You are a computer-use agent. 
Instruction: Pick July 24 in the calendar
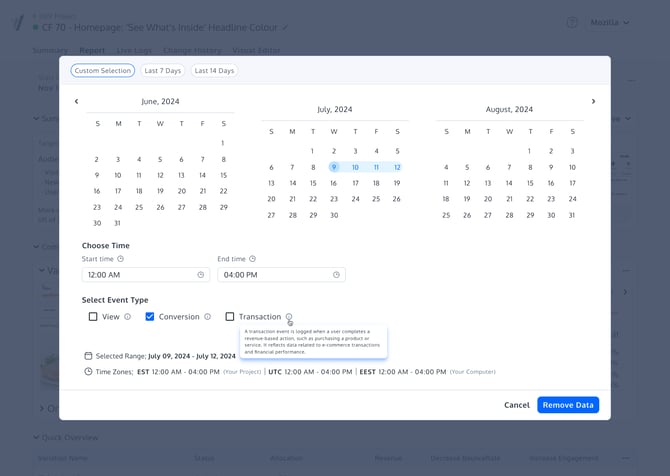355,199
